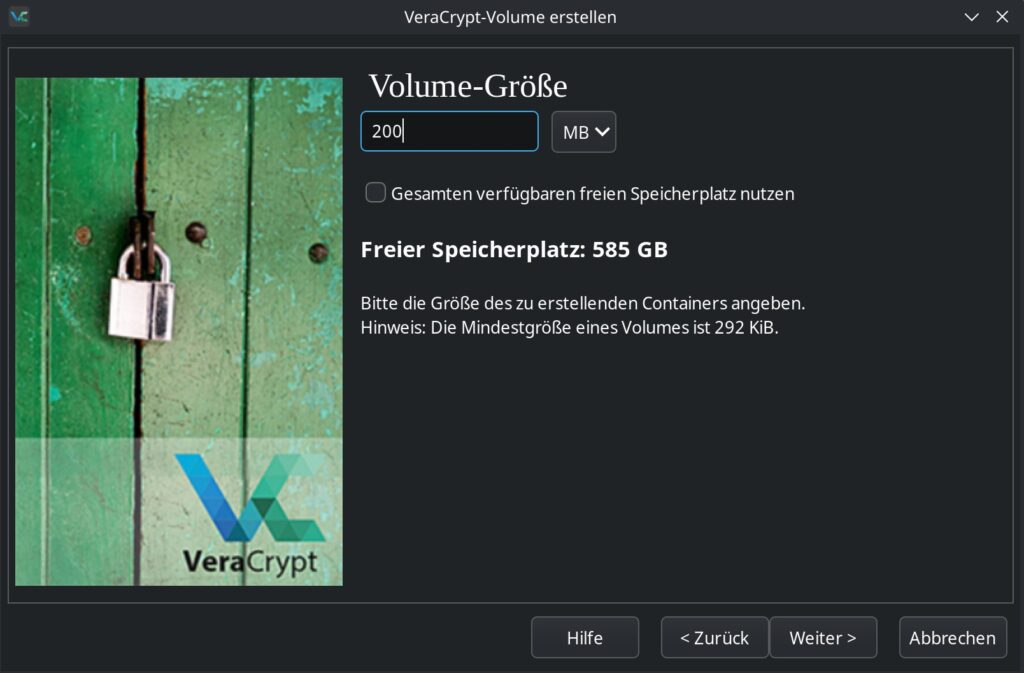Click the VeraCrypt wordmark below the logo
The height and width of the screenshot is (673, 1024).
click(x=250, y=560)
